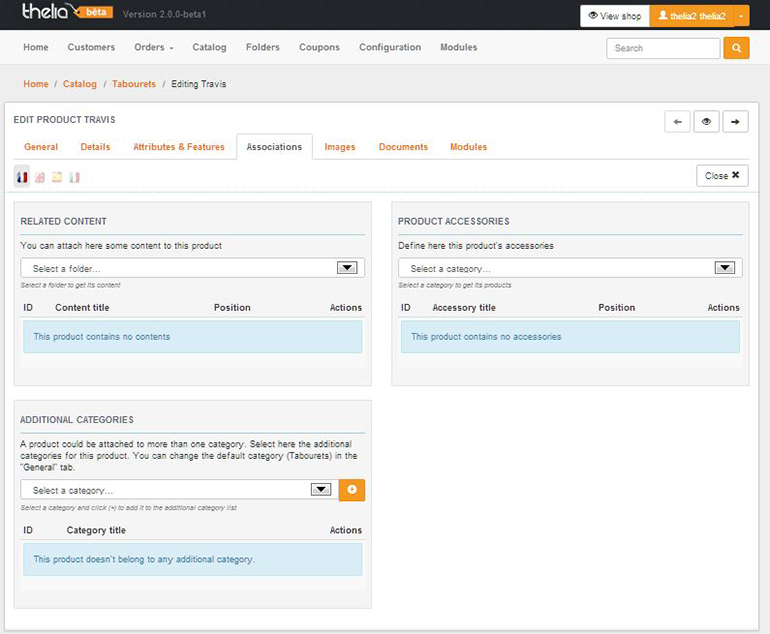Image resolution: width=770 pixels, height=634 pixels.
Task: Go to next product with right arrow
Action: (x=735, y=121)
